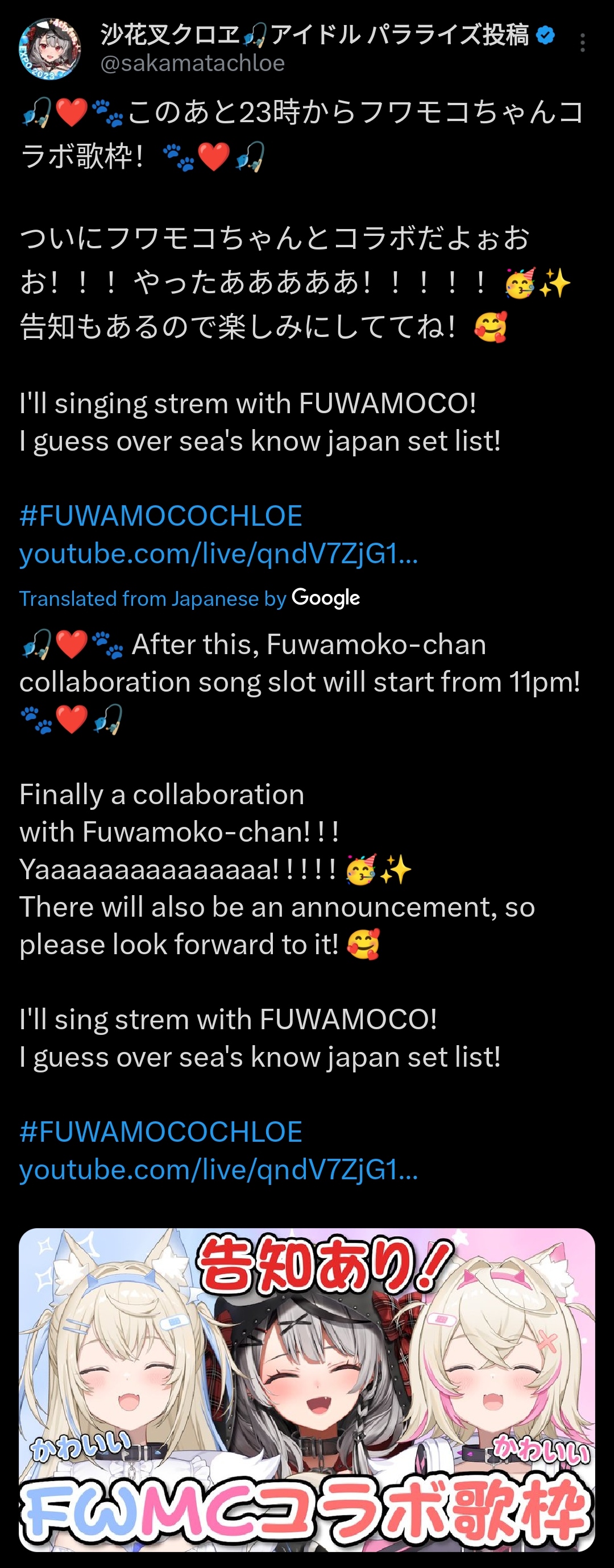This screenshot has height=1568, width=614.
Task: Open youtube.com/live link in original tweet
Action: (x=219, y=554)
